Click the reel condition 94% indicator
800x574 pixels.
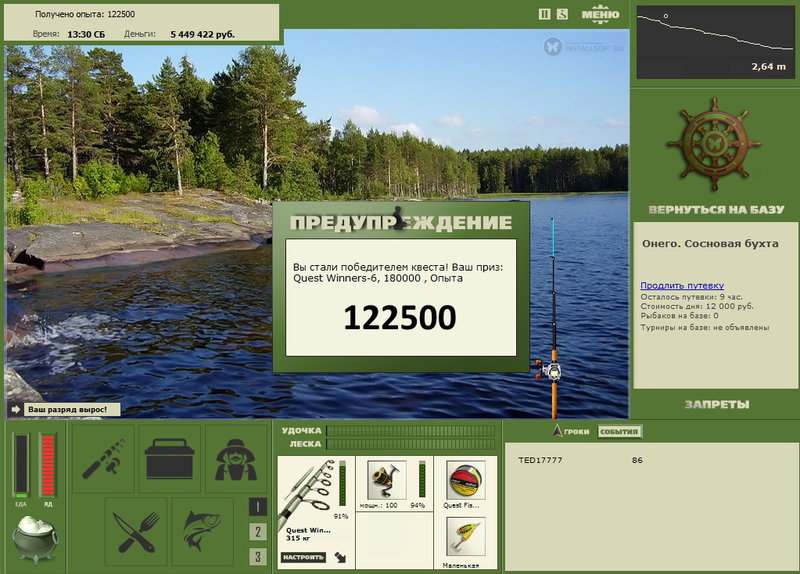click(417, 505)
